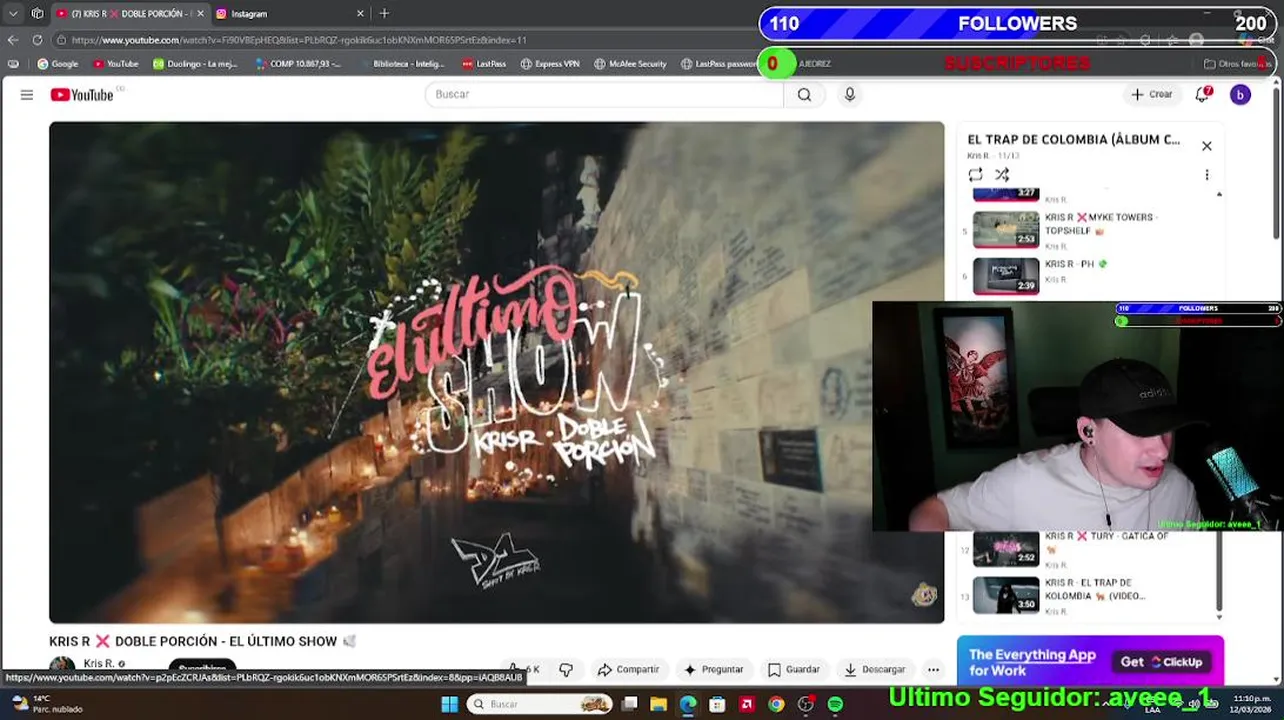Save video with Guardar

click(x=794, y=669)
